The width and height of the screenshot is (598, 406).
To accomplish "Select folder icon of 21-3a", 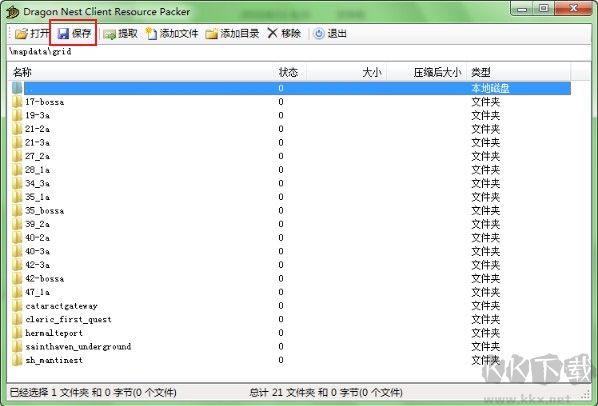I will (17, 143).
